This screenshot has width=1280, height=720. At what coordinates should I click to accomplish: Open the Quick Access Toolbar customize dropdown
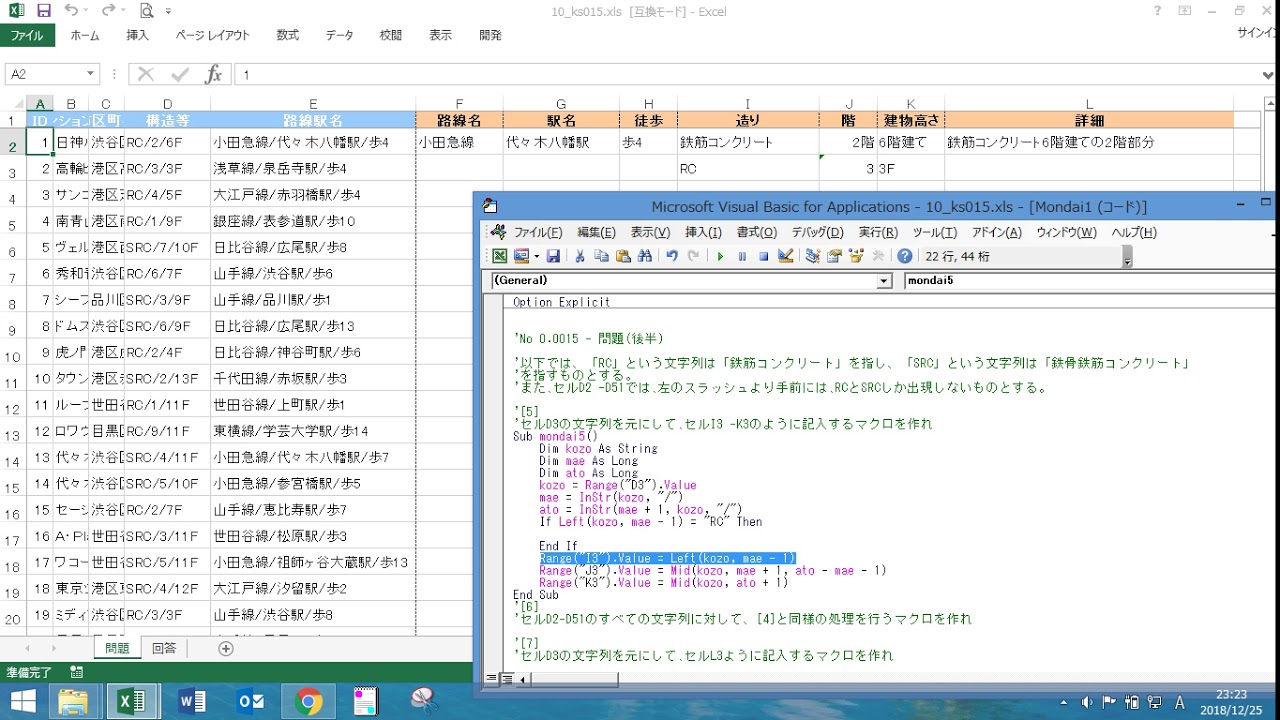coord(169,12)
